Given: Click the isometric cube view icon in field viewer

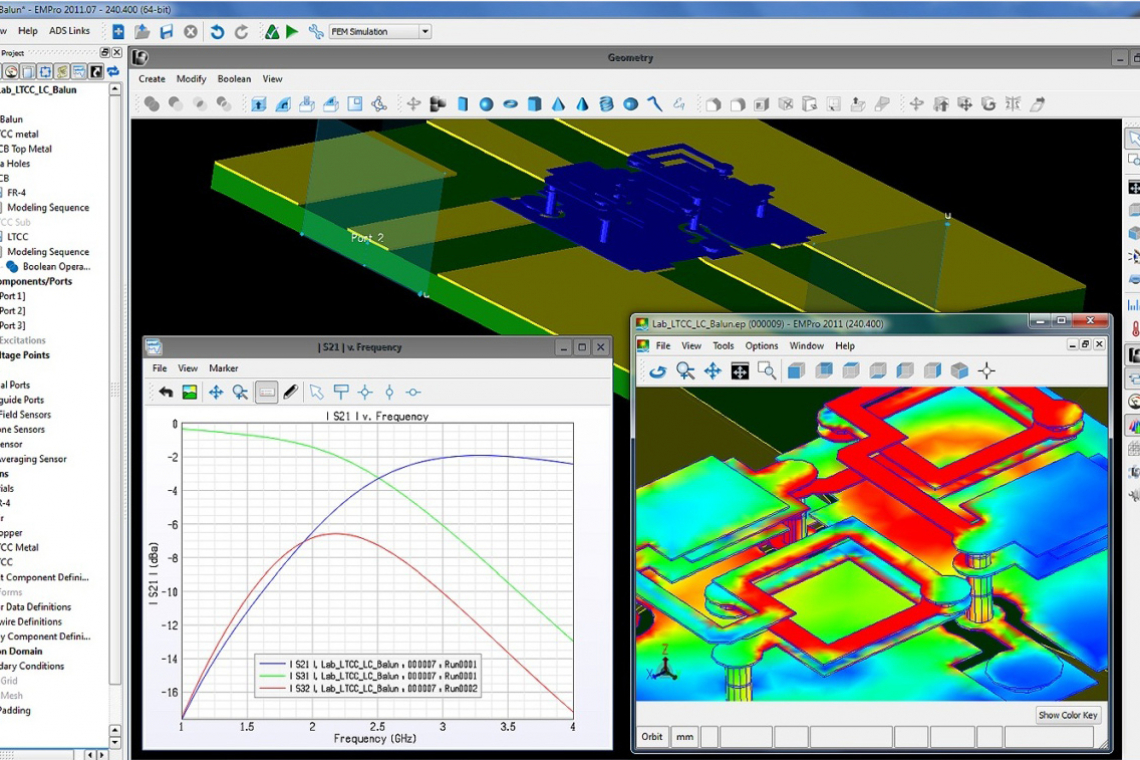Looking at the screenshot, I should tap(959, 371).
